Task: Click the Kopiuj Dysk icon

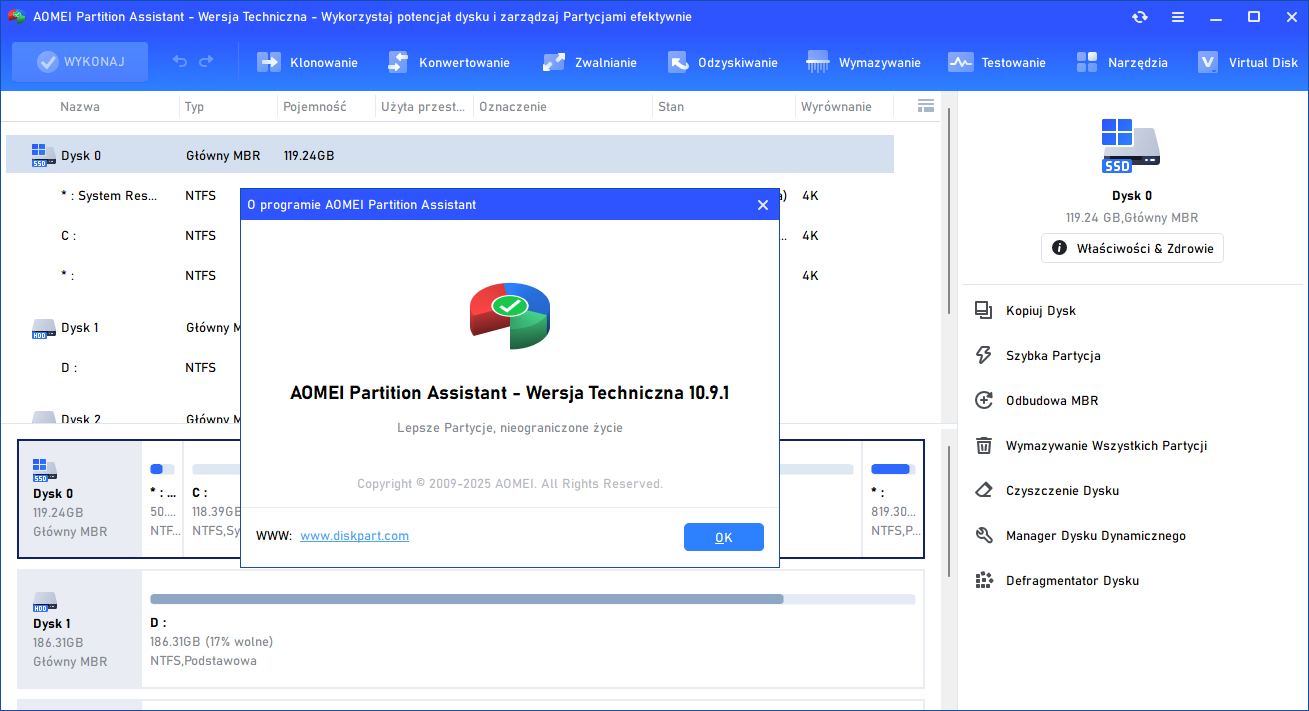Action: (984, 311)
